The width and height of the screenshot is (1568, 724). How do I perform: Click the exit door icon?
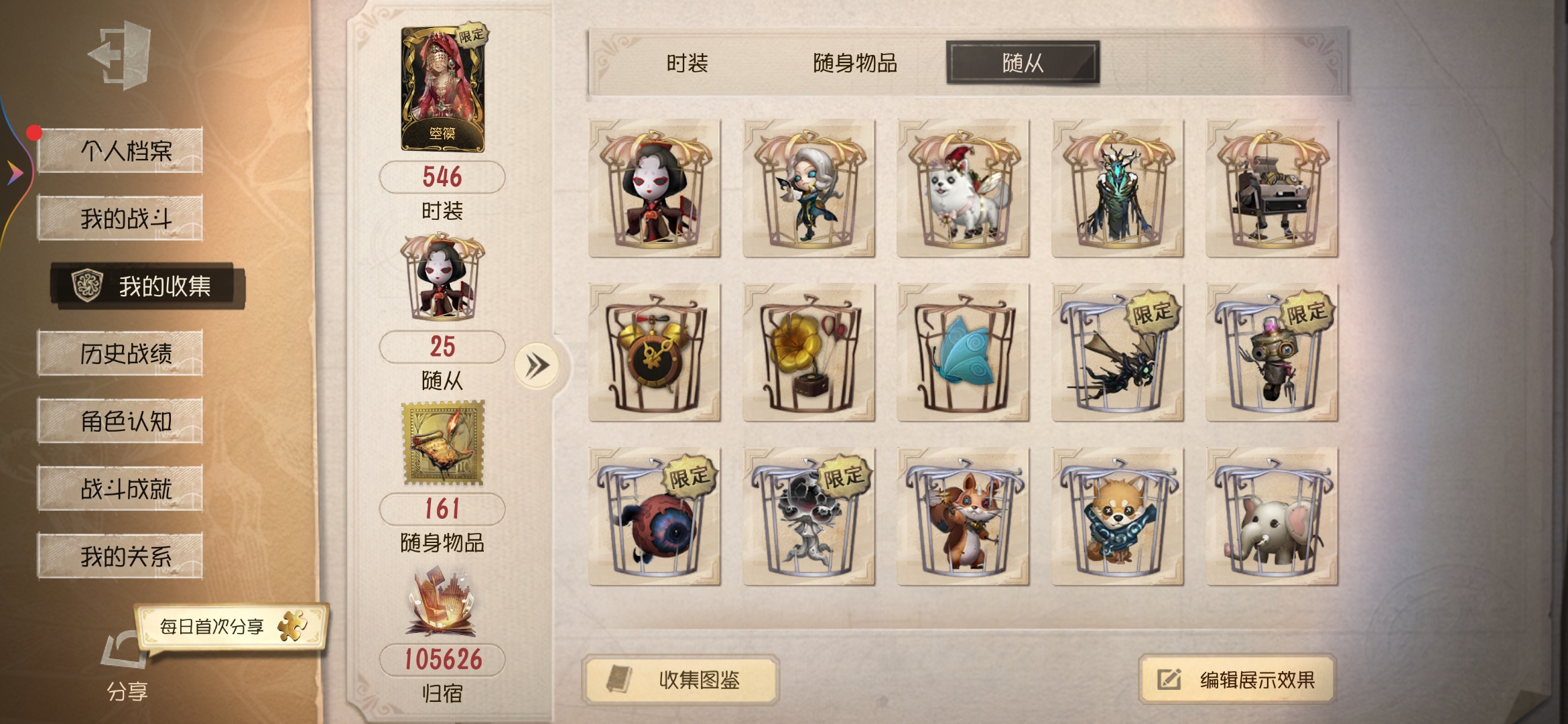(121, 55)
